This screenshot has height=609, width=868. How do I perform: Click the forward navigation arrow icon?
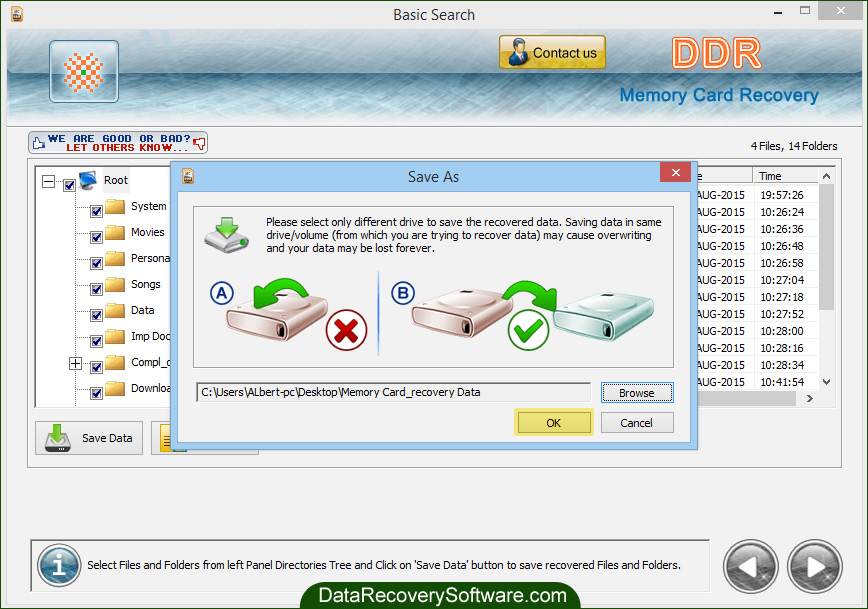click(x=814, y=566)
